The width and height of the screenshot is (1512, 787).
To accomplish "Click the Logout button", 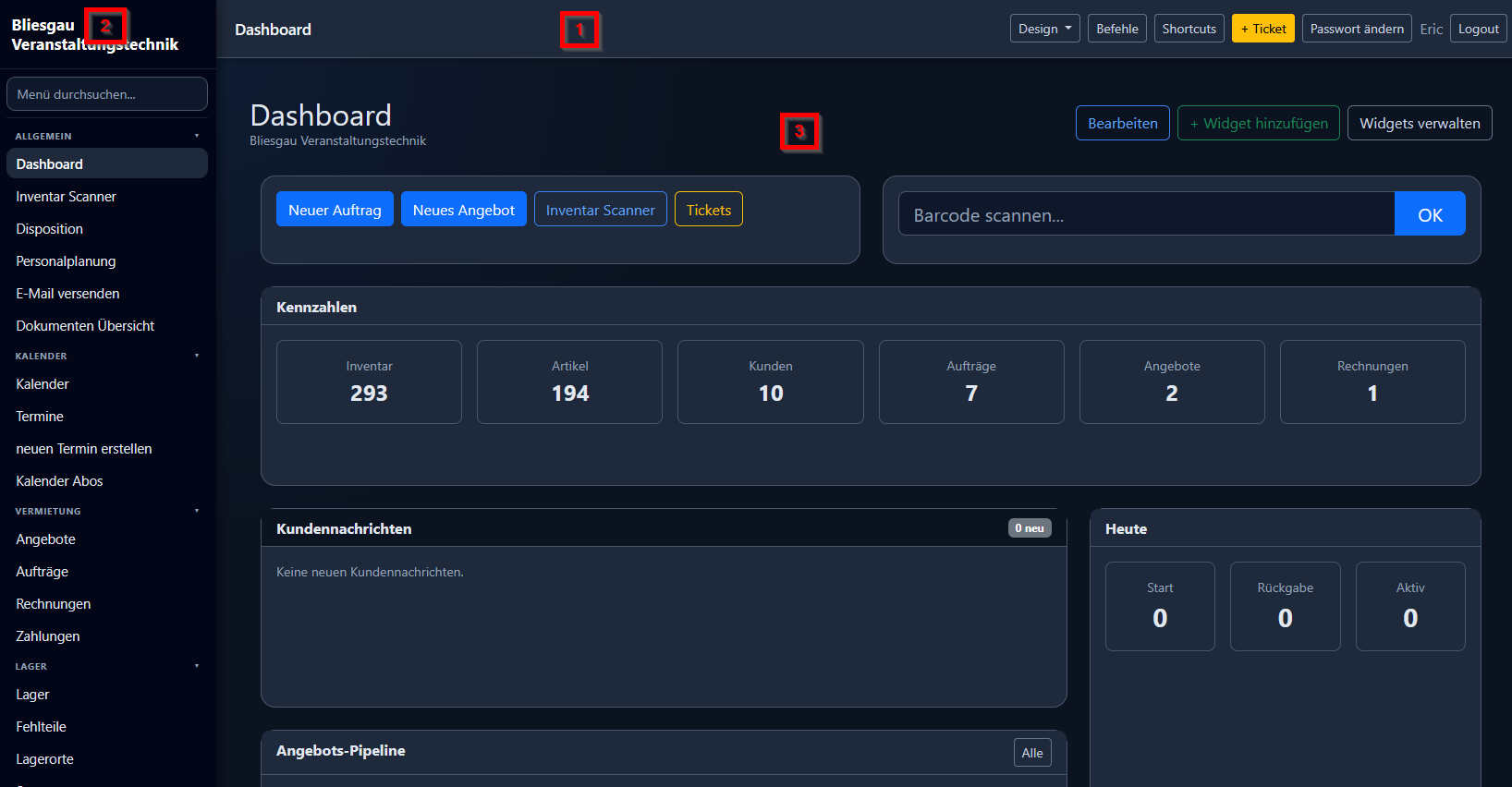I will coord(1478,29).
